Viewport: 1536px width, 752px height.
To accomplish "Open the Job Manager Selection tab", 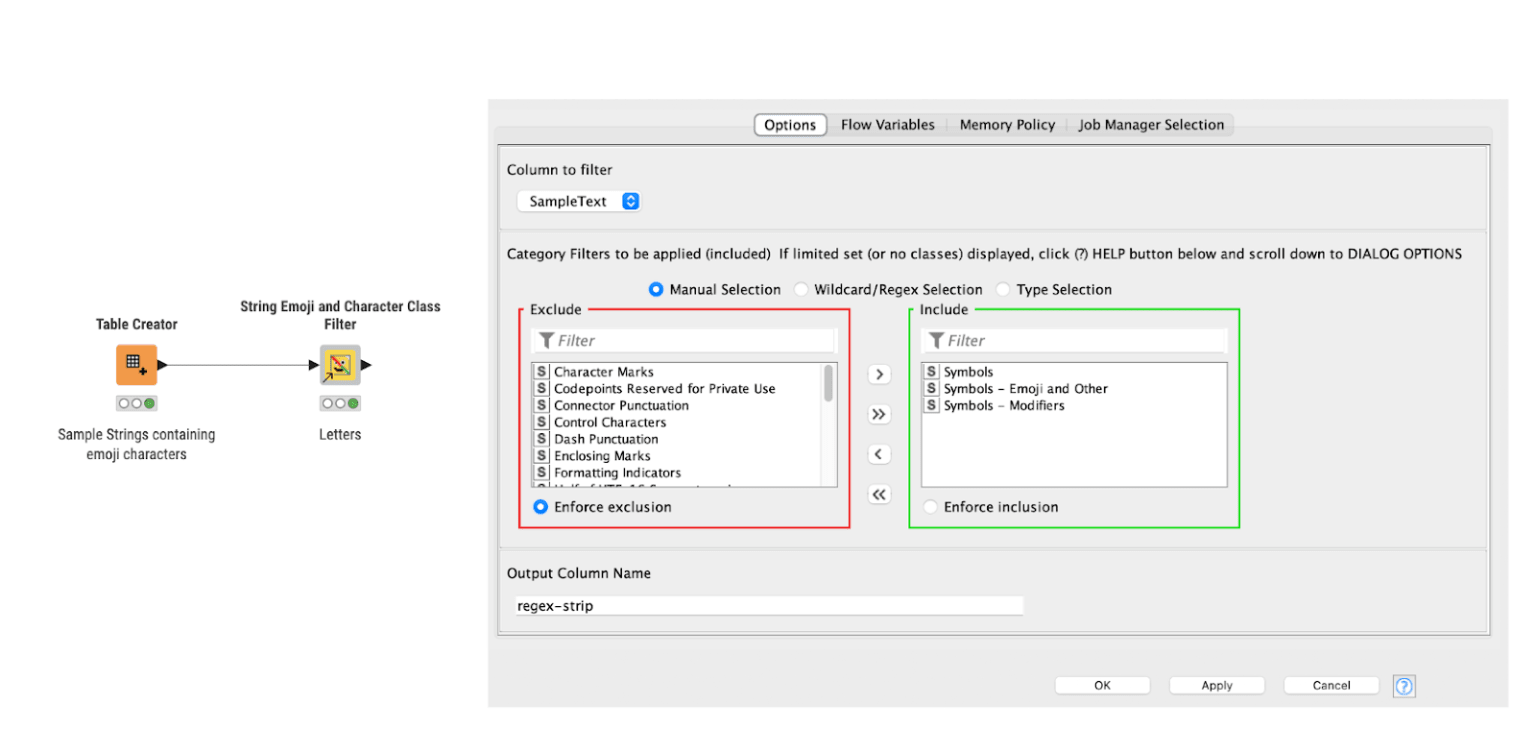I will point(1151,125).
